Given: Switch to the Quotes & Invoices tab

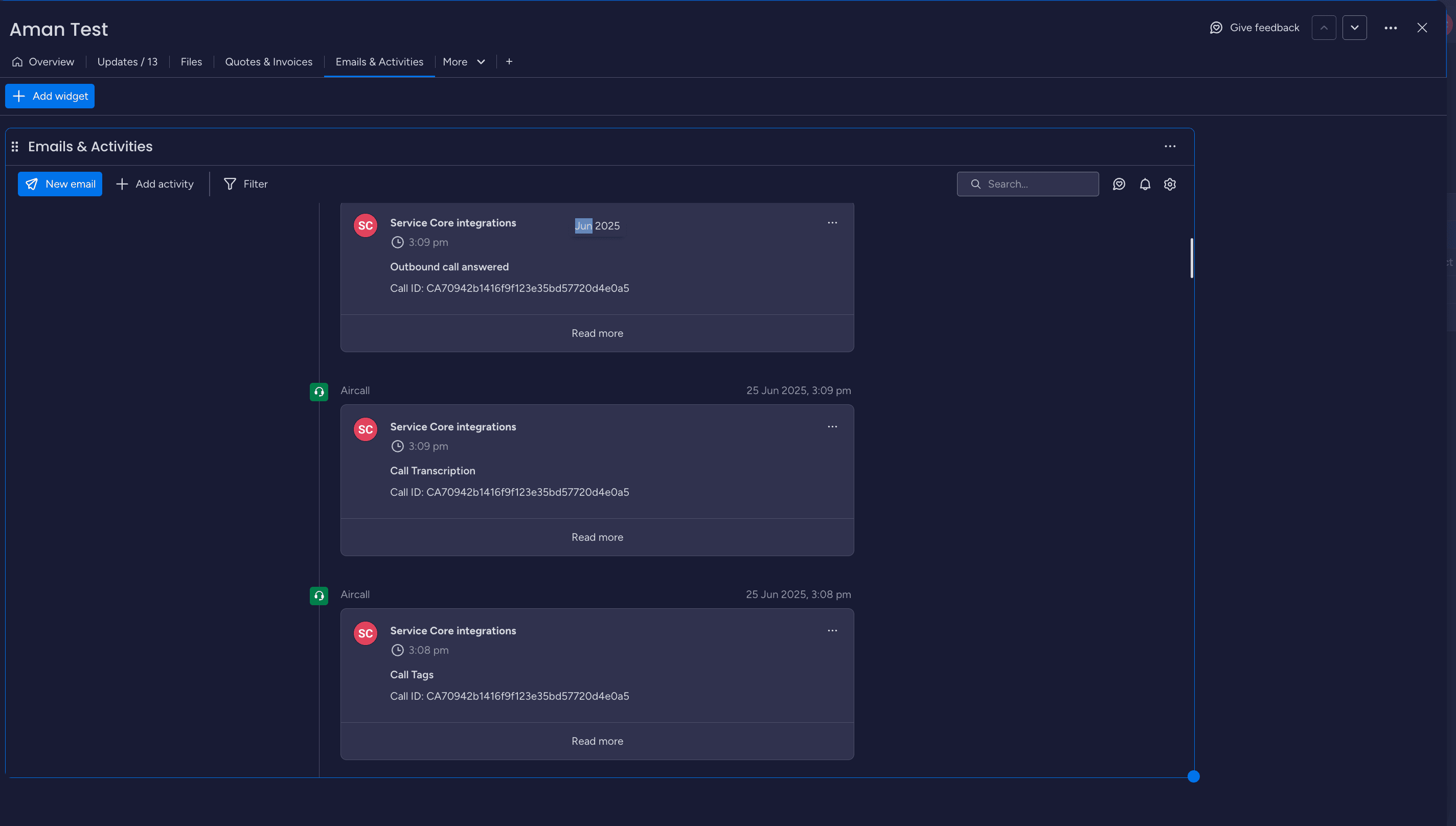Looking at the screenshot, I should tap(268, 62).
